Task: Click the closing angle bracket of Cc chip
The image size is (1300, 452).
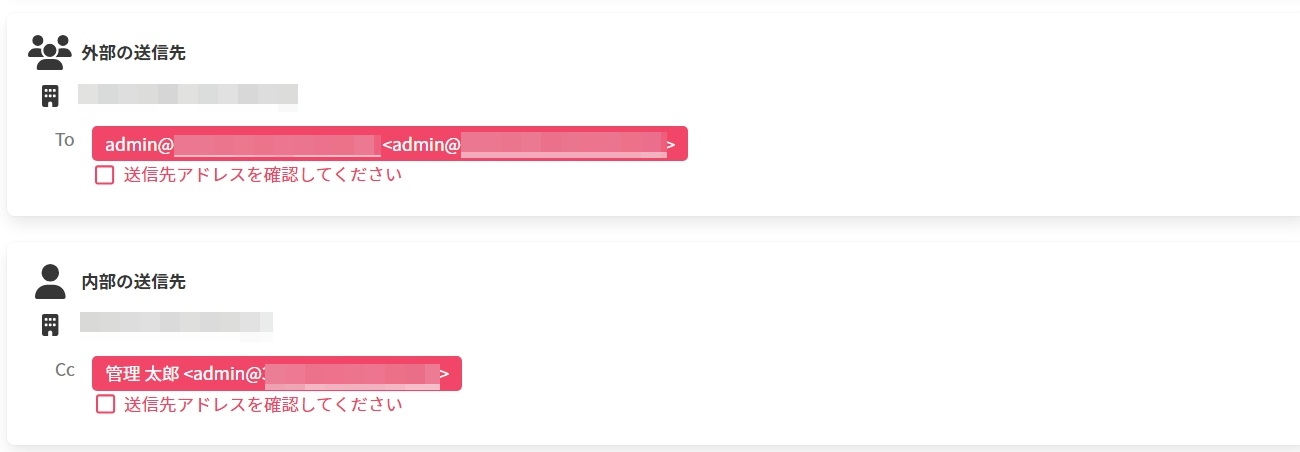Action: coord(444,374)
